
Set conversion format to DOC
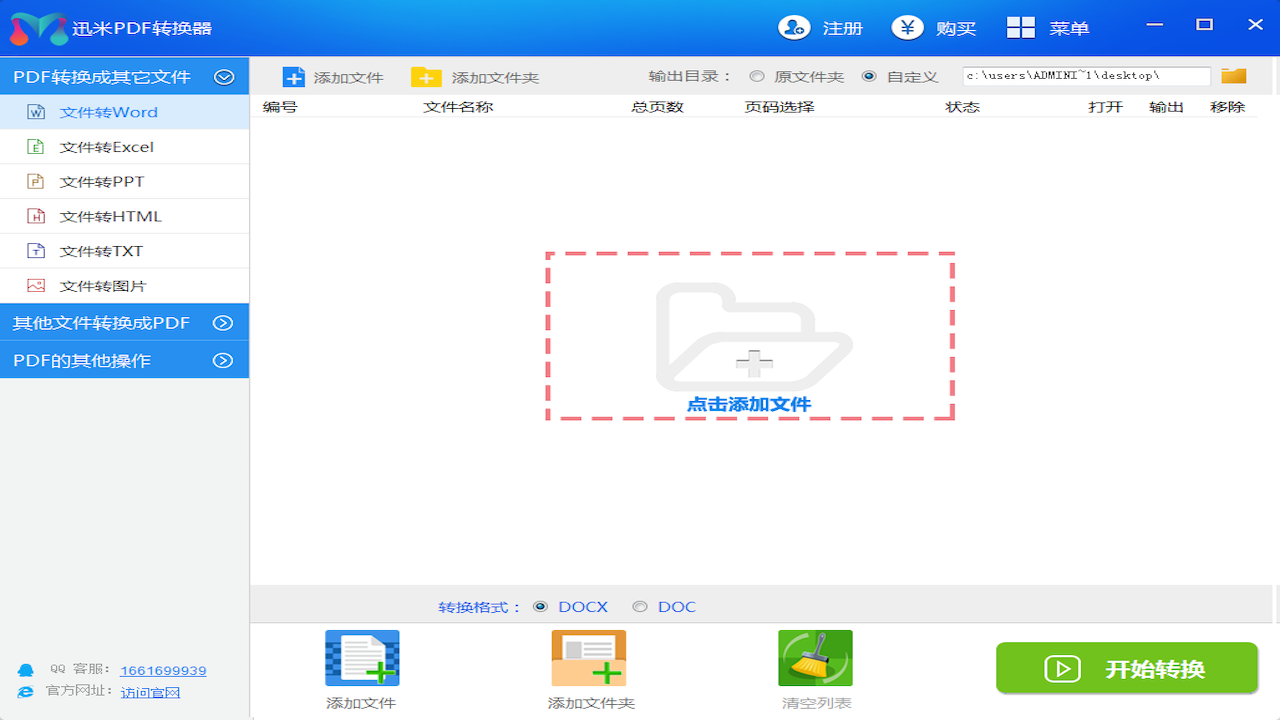[x=638, y=606]
